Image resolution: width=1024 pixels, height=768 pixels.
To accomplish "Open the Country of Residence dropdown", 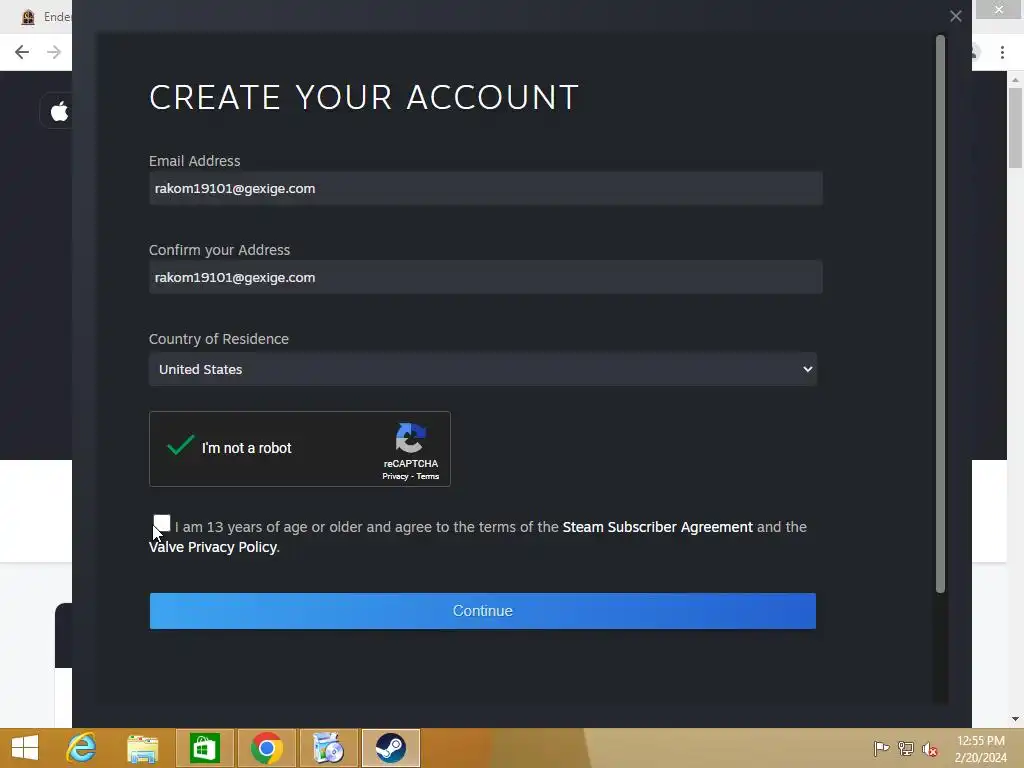I will (483, 369).
